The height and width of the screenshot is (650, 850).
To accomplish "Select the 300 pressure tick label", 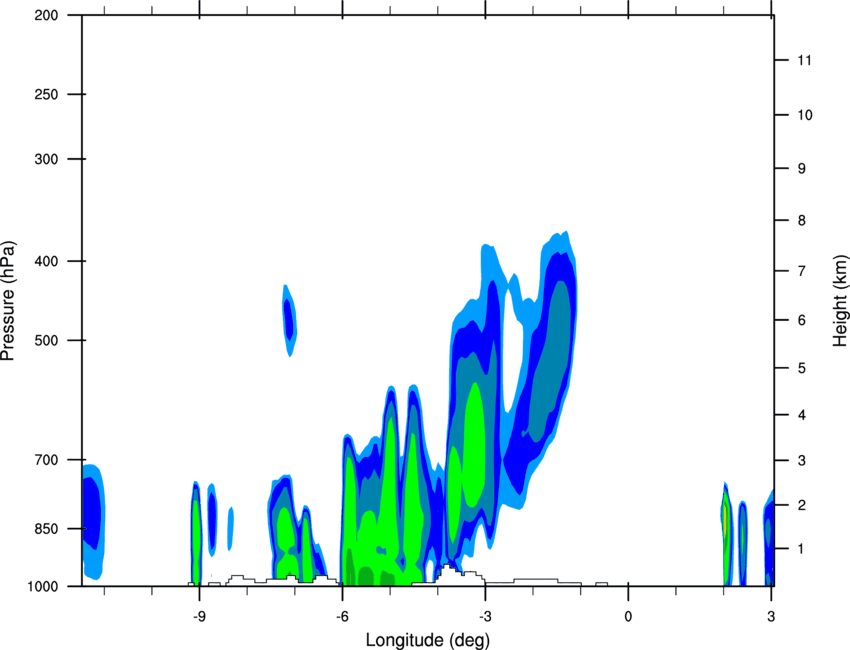I will (46, 159).
